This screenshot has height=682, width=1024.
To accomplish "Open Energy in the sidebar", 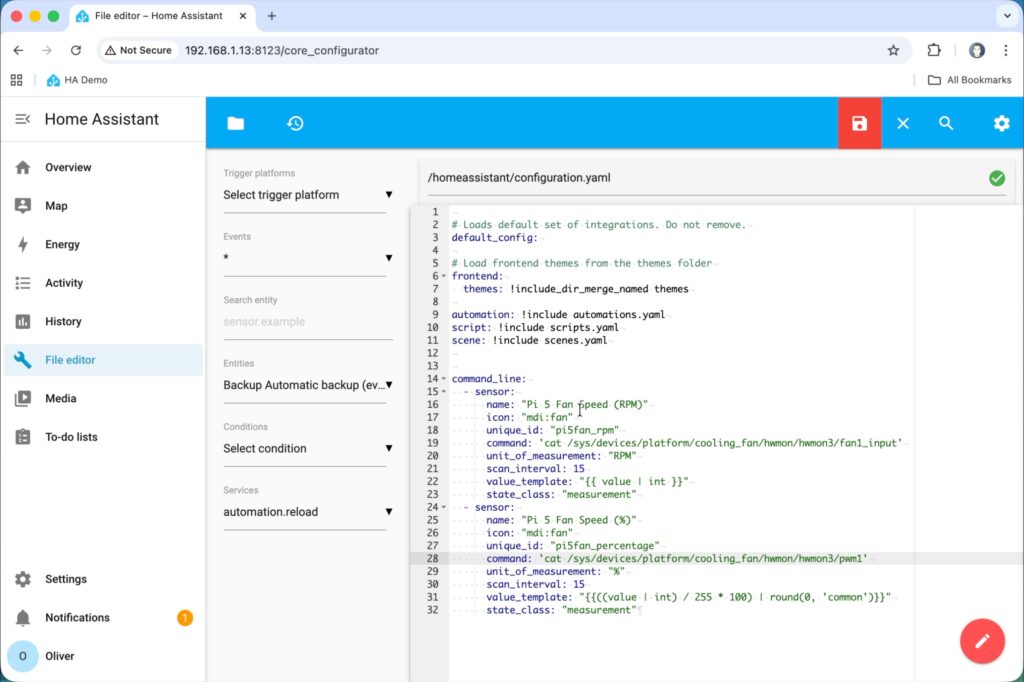I will tap(62, 244).
